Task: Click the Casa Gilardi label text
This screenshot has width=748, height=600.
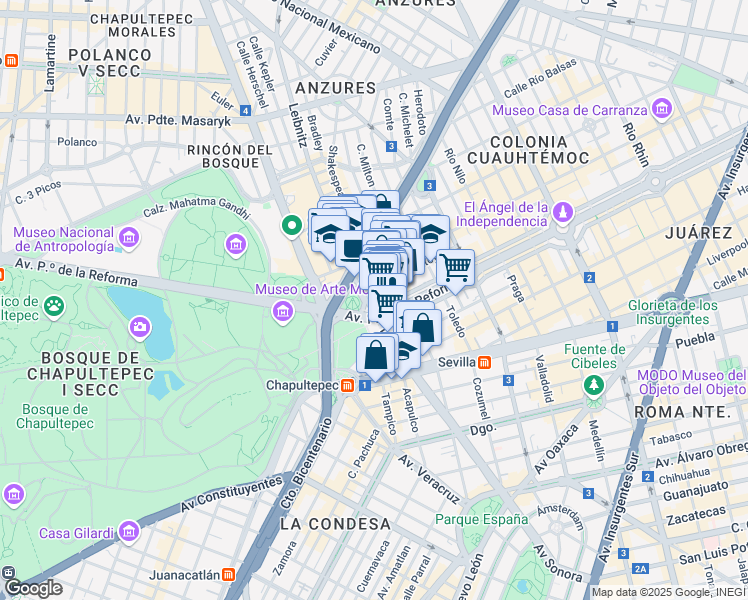Action: point(77,533)
